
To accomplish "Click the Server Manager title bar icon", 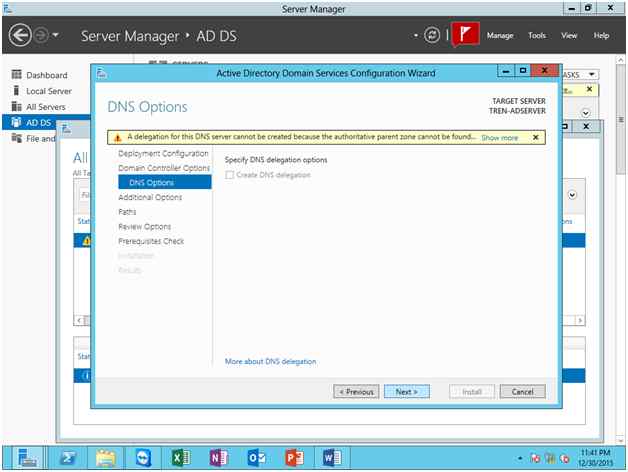I will [8, 8].
